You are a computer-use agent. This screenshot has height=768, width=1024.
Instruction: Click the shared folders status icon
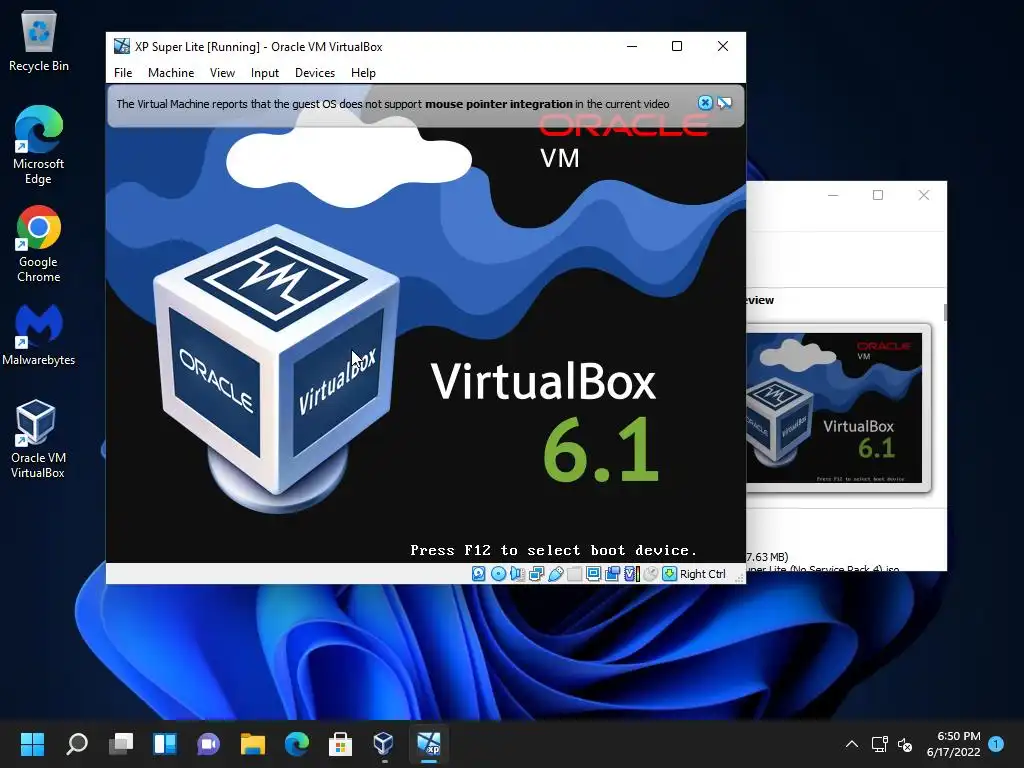click(574, 573)
